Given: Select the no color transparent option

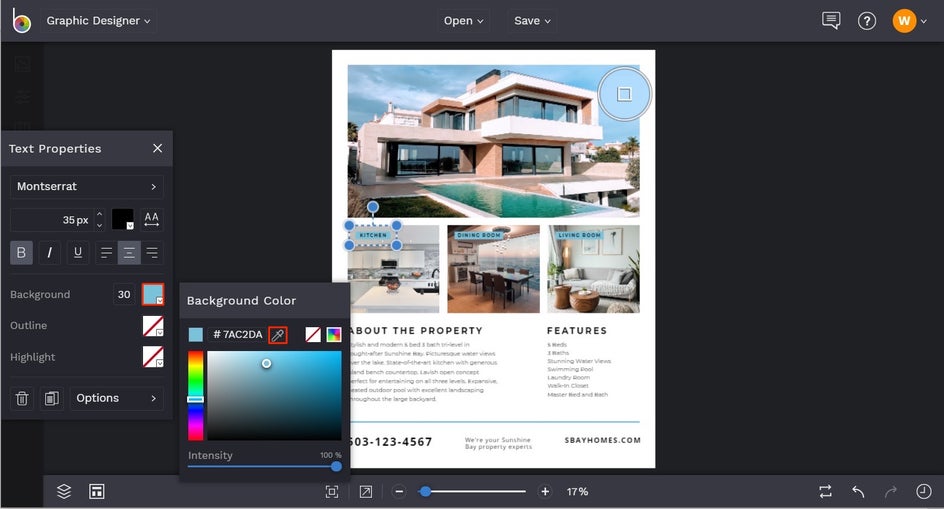Looking at the screenshot, I should [x=312, y=335].
